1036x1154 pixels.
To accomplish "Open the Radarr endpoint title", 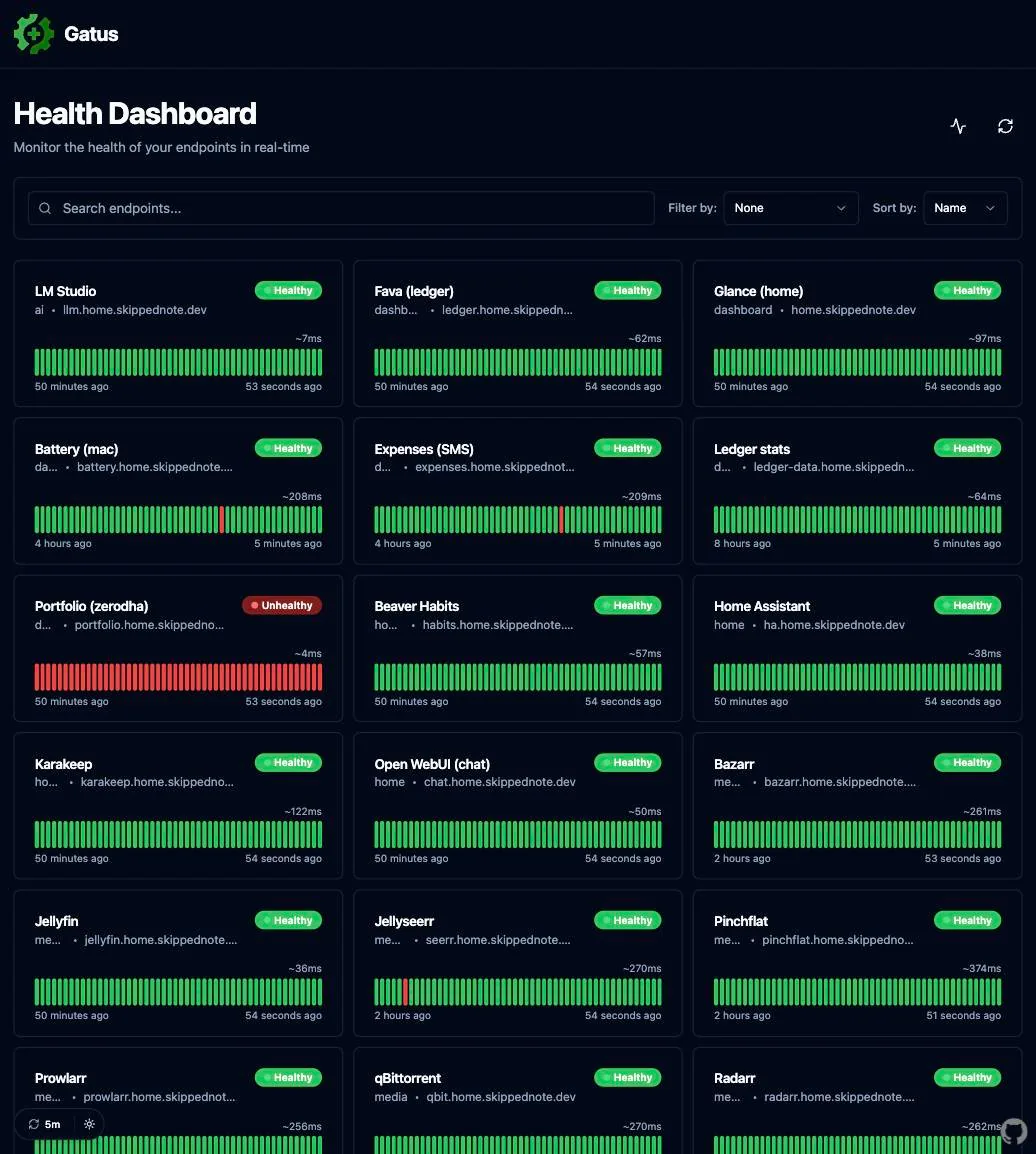I will tap(734, 1077).
